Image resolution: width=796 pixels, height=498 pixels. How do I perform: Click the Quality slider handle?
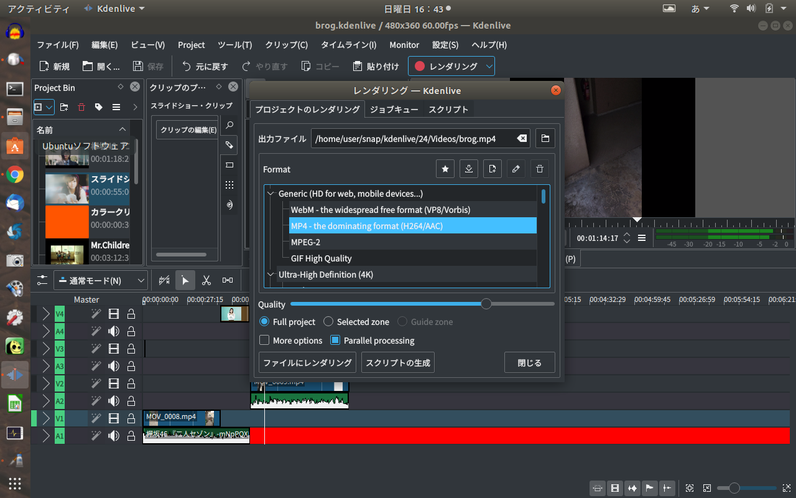click(486, 304)
